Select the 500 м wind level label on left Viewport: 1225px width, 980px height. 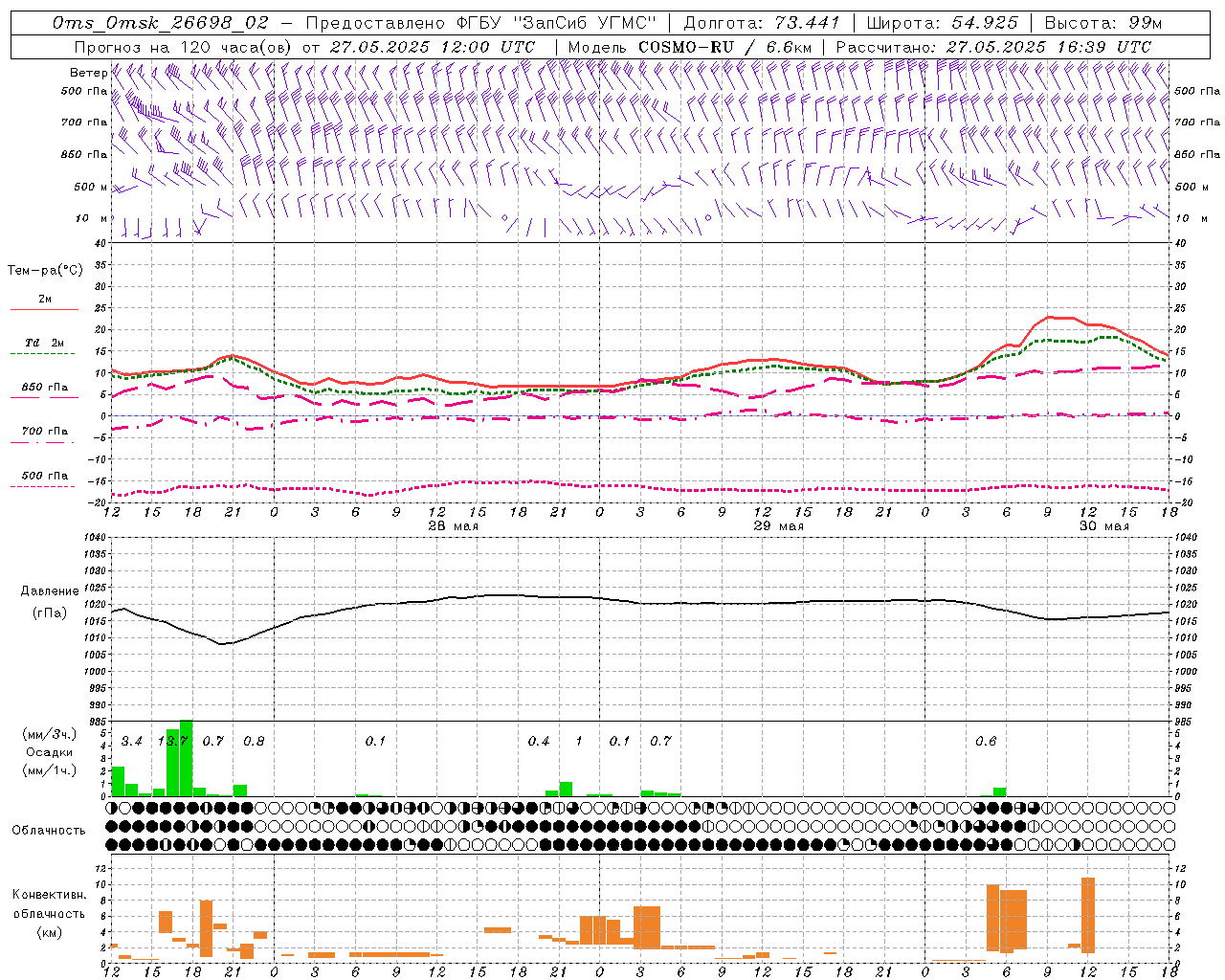pyautogui.click(x=92, y=187)
